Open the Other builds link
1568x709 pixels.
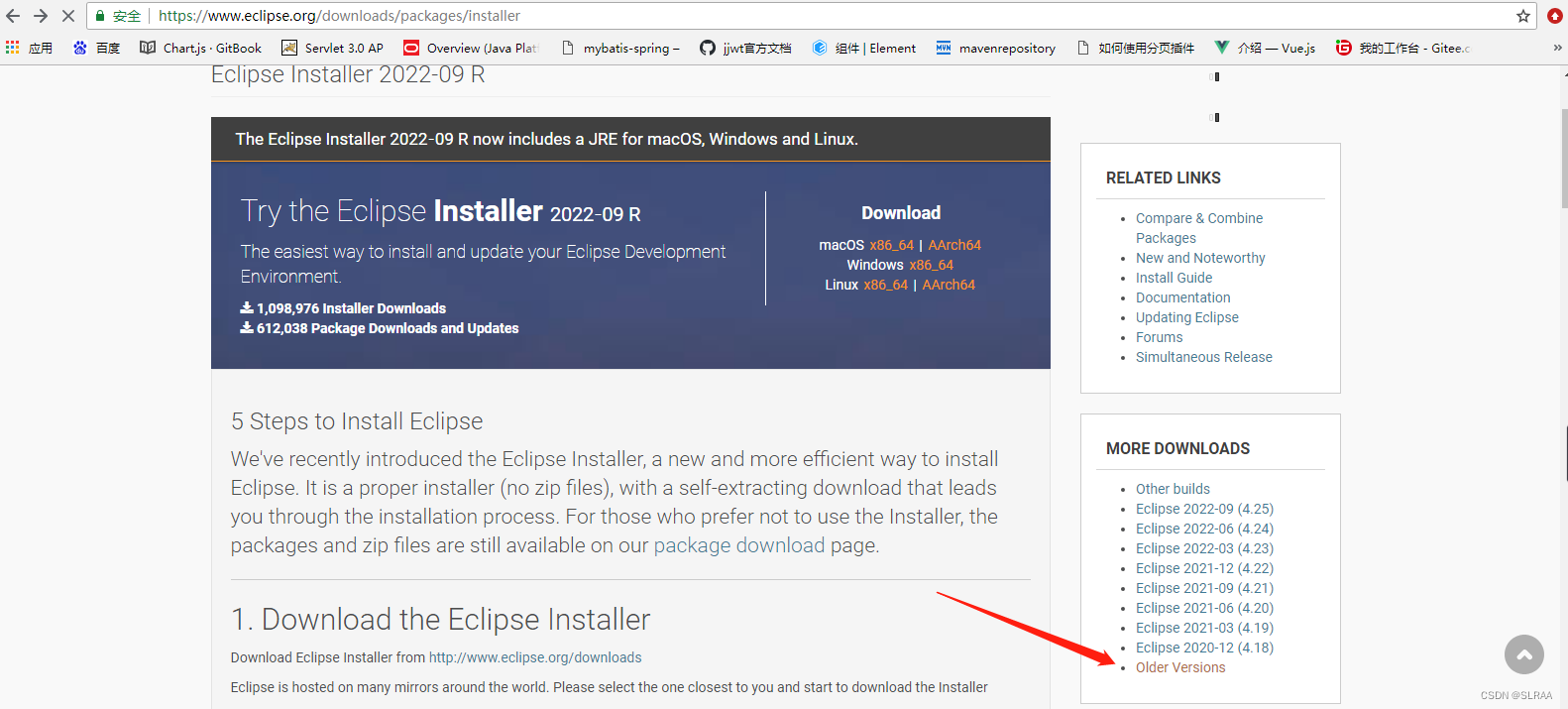click(1173, 489)
